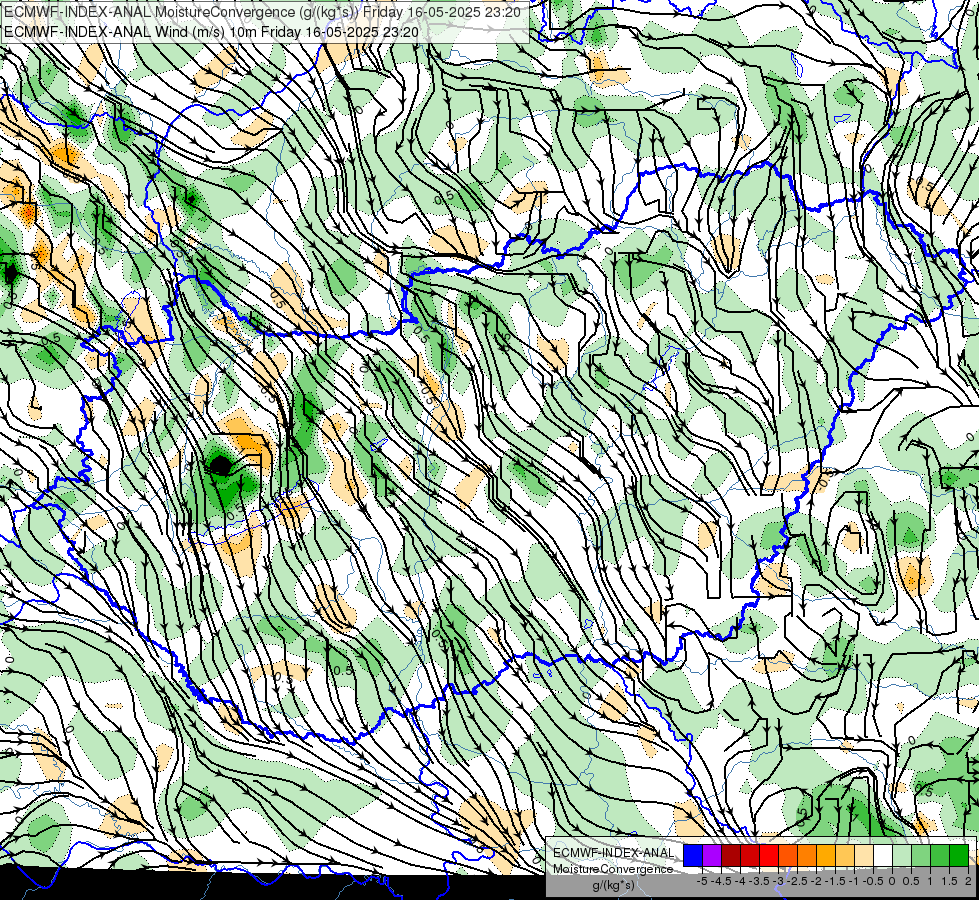Click the '-2' legend tick label
The width and height of the screenshot is (979, 900).
click(x=815, y=881)
